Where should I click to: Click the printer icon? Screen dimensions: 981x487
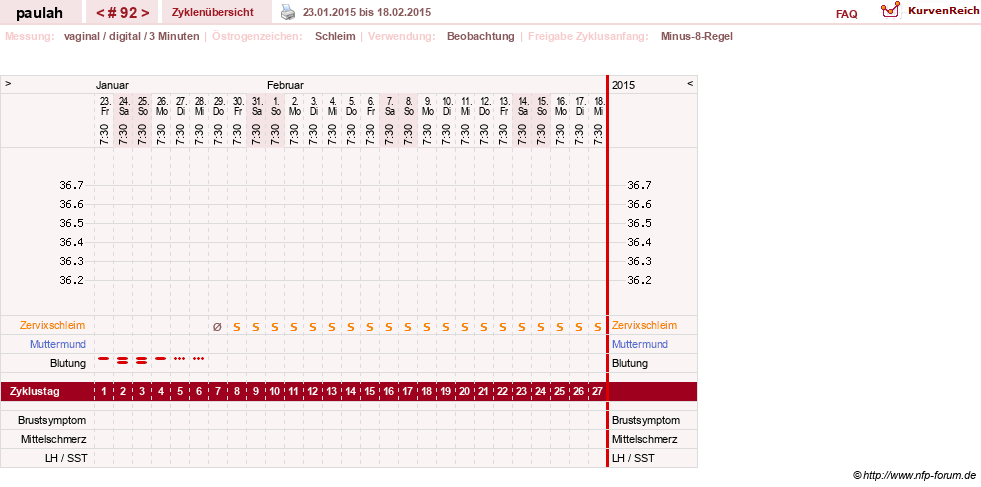coord(287,12)
